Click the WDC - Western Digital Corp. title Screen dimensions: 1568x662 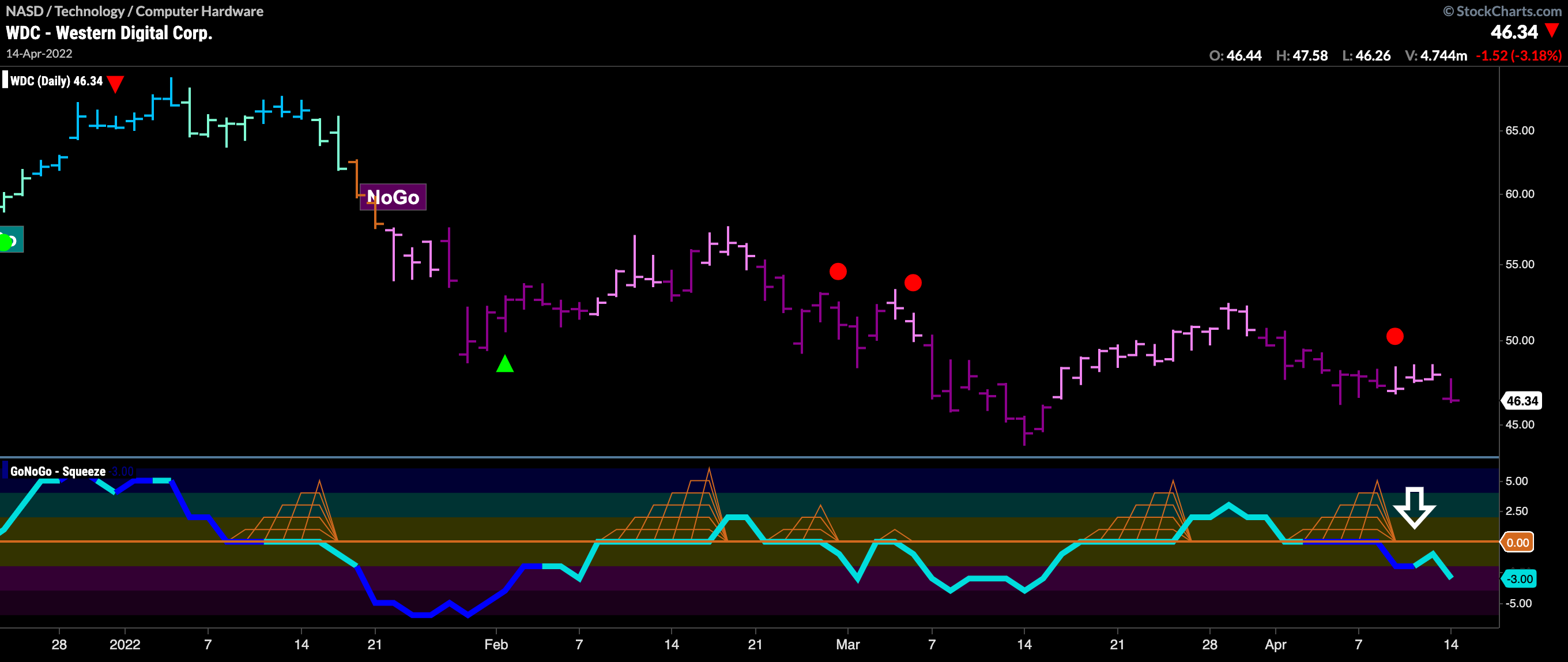(109, 33)
